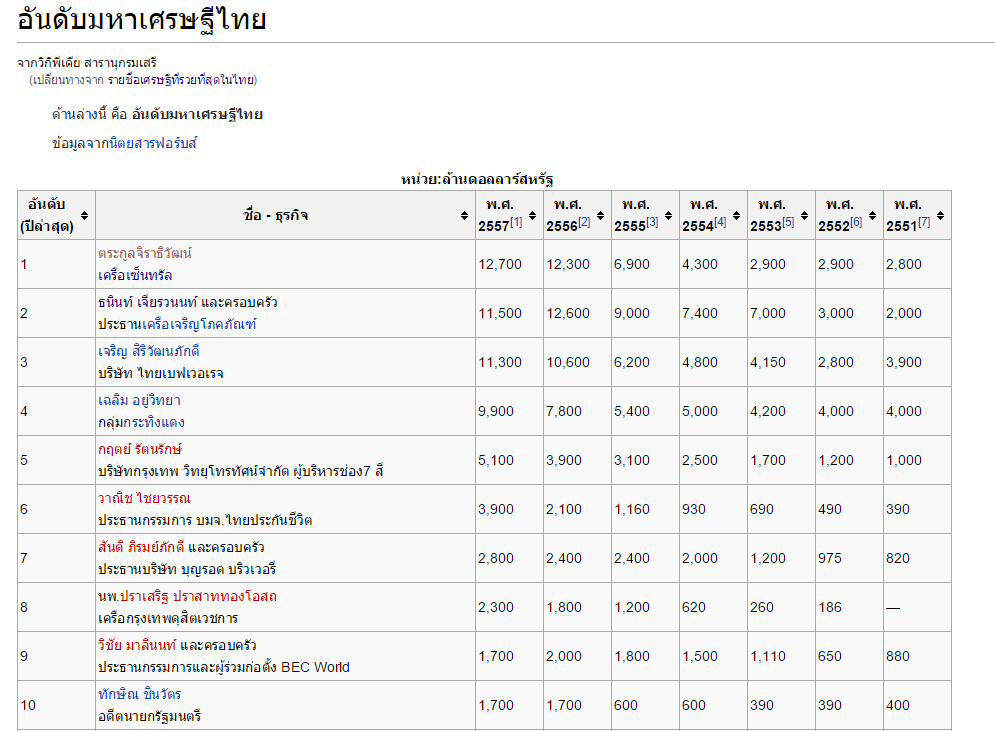Sort by พ.ศ. 2552 column arrows

[873, 216]
